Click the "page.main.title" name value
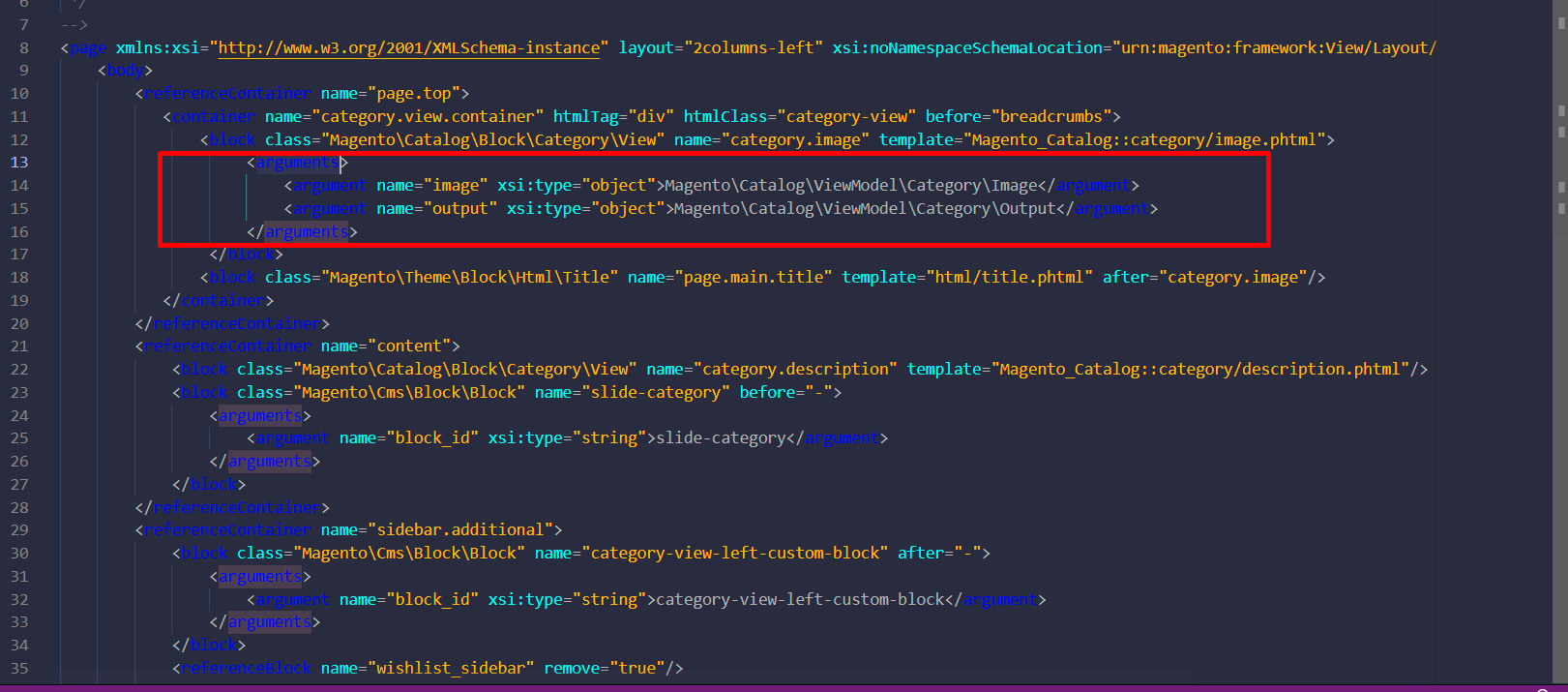This screenshot has width=1568, height=692. (x=754, y=278)
